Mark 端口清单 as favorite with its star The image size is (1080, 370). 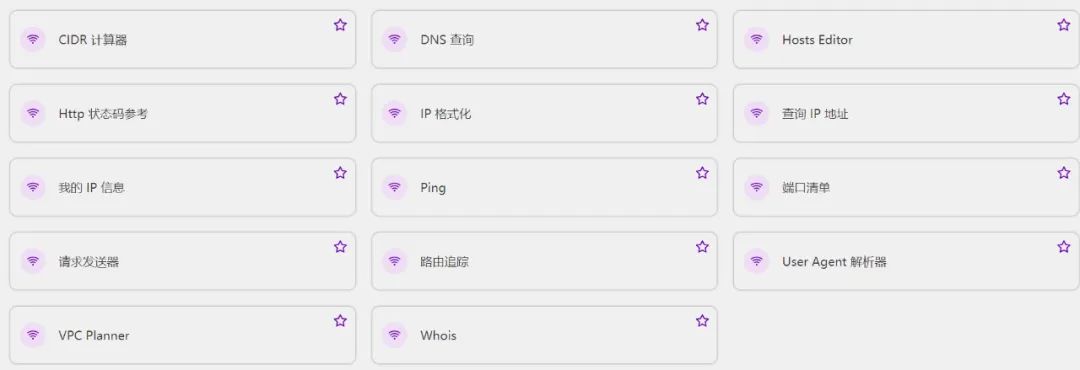(x=1063, y=173)
